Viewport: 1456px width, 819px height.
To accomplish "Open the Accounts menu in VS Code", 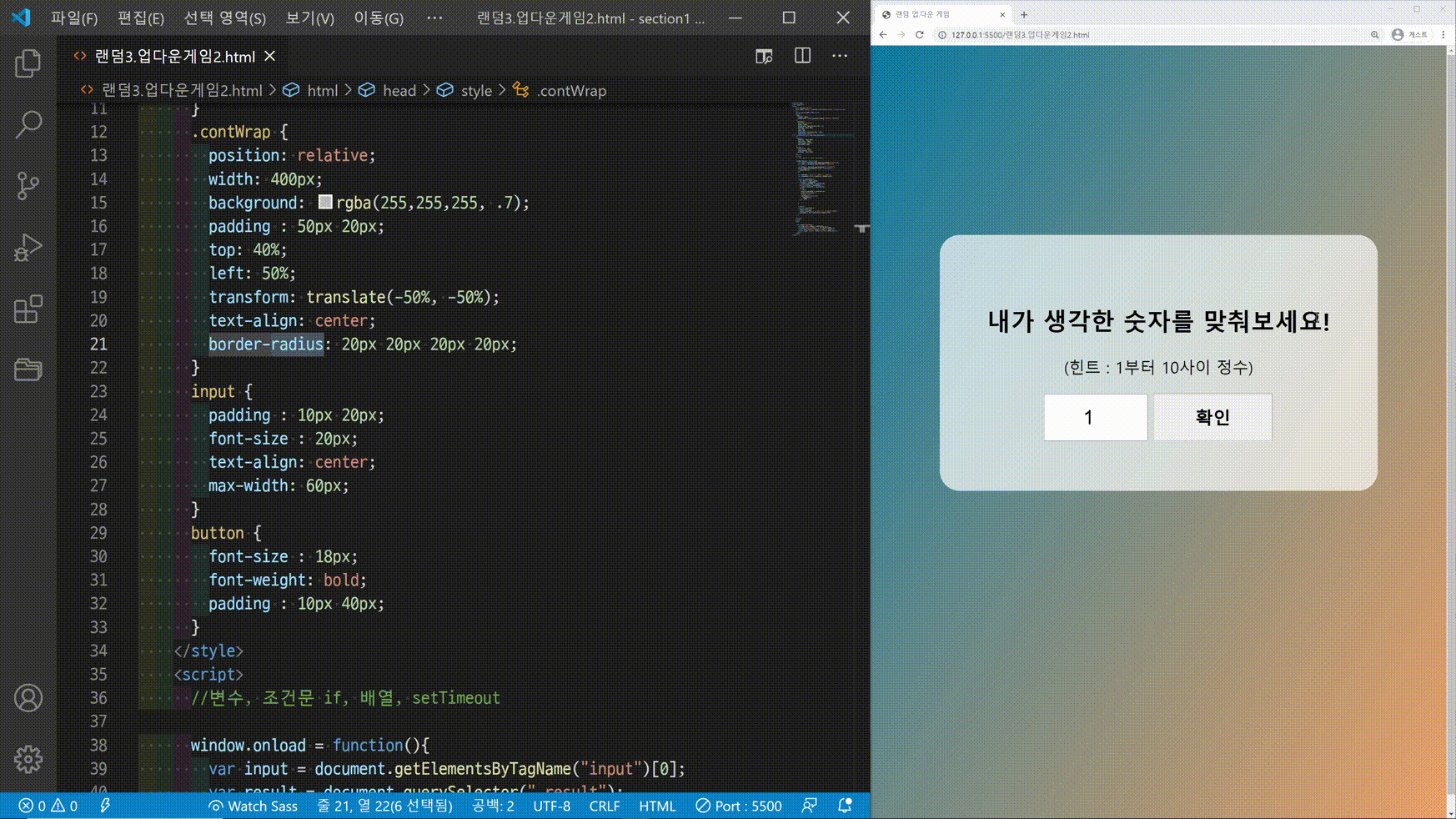I will (28, 698).
